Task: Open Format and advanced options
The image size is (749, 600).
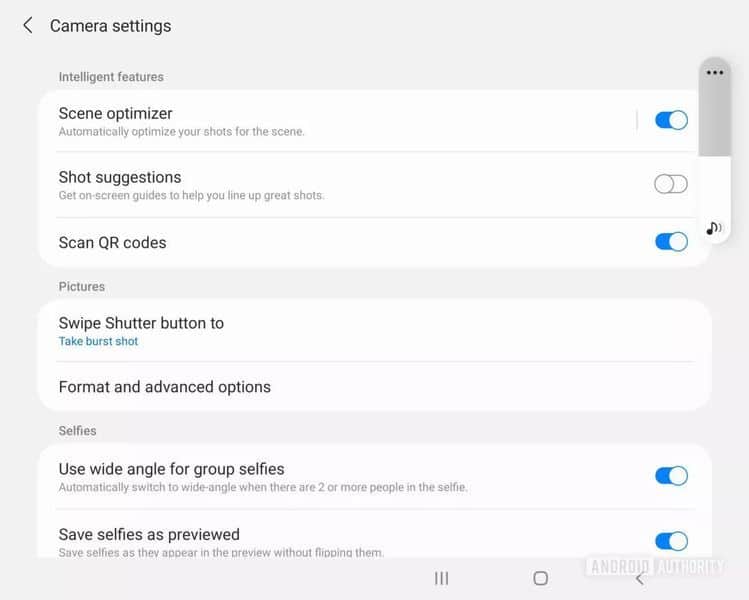Action: coord(165,387)
